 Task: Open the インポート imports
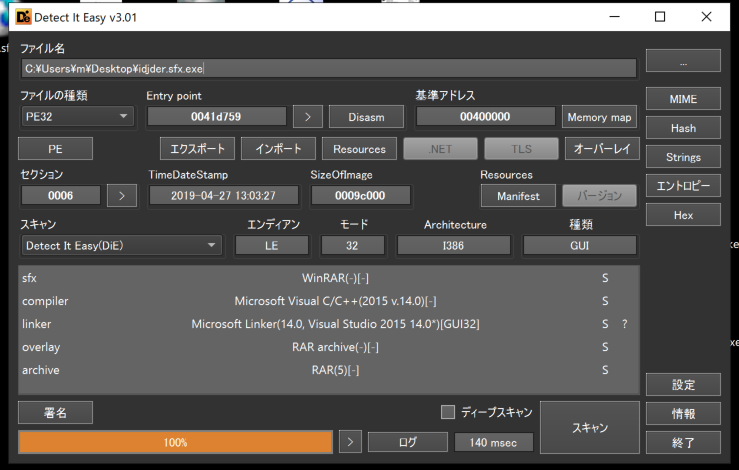pyautogui.click(x=278, y=149)
